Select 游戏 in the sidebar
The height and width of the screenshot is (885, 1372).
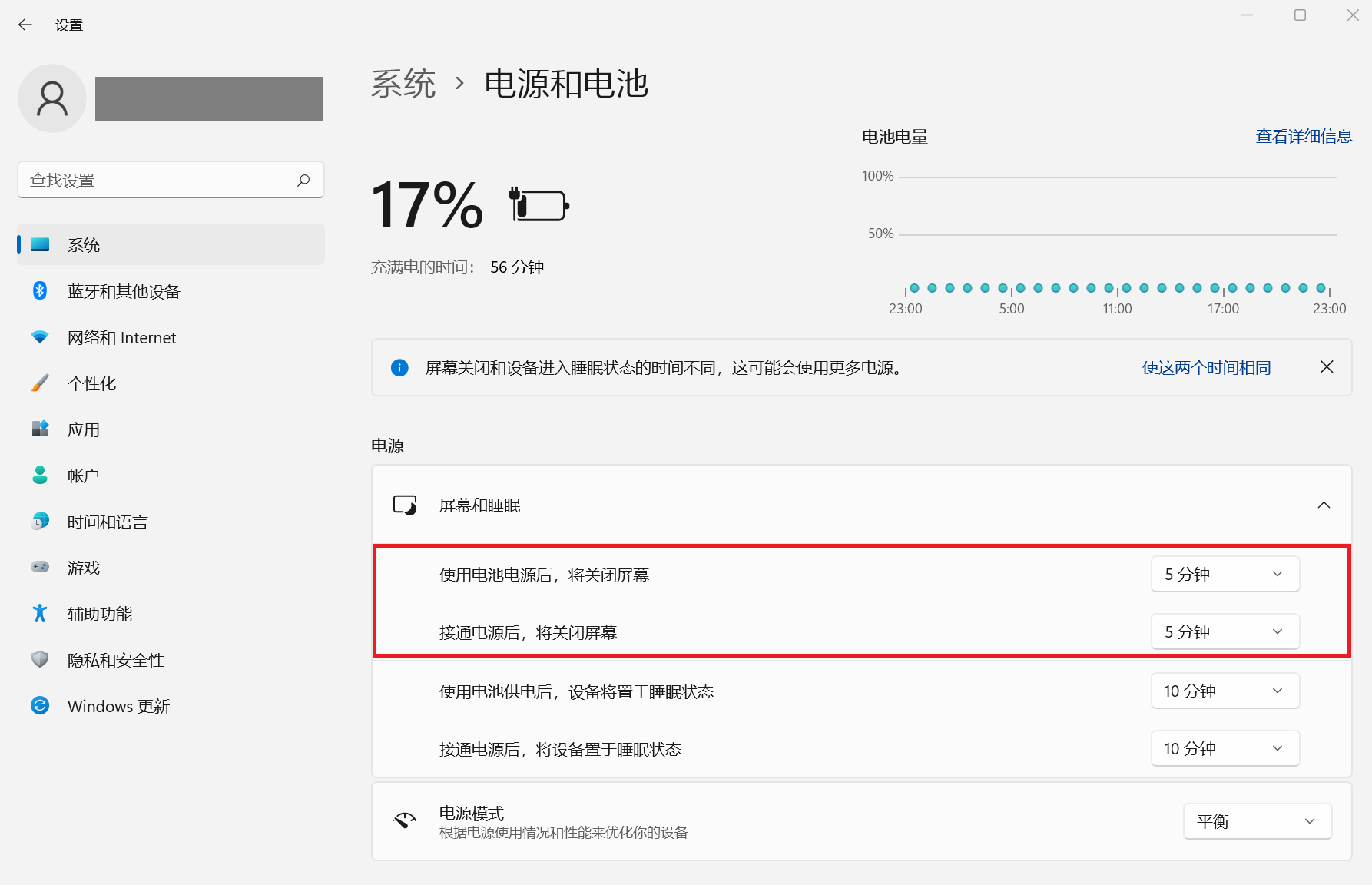coord(83,568)
